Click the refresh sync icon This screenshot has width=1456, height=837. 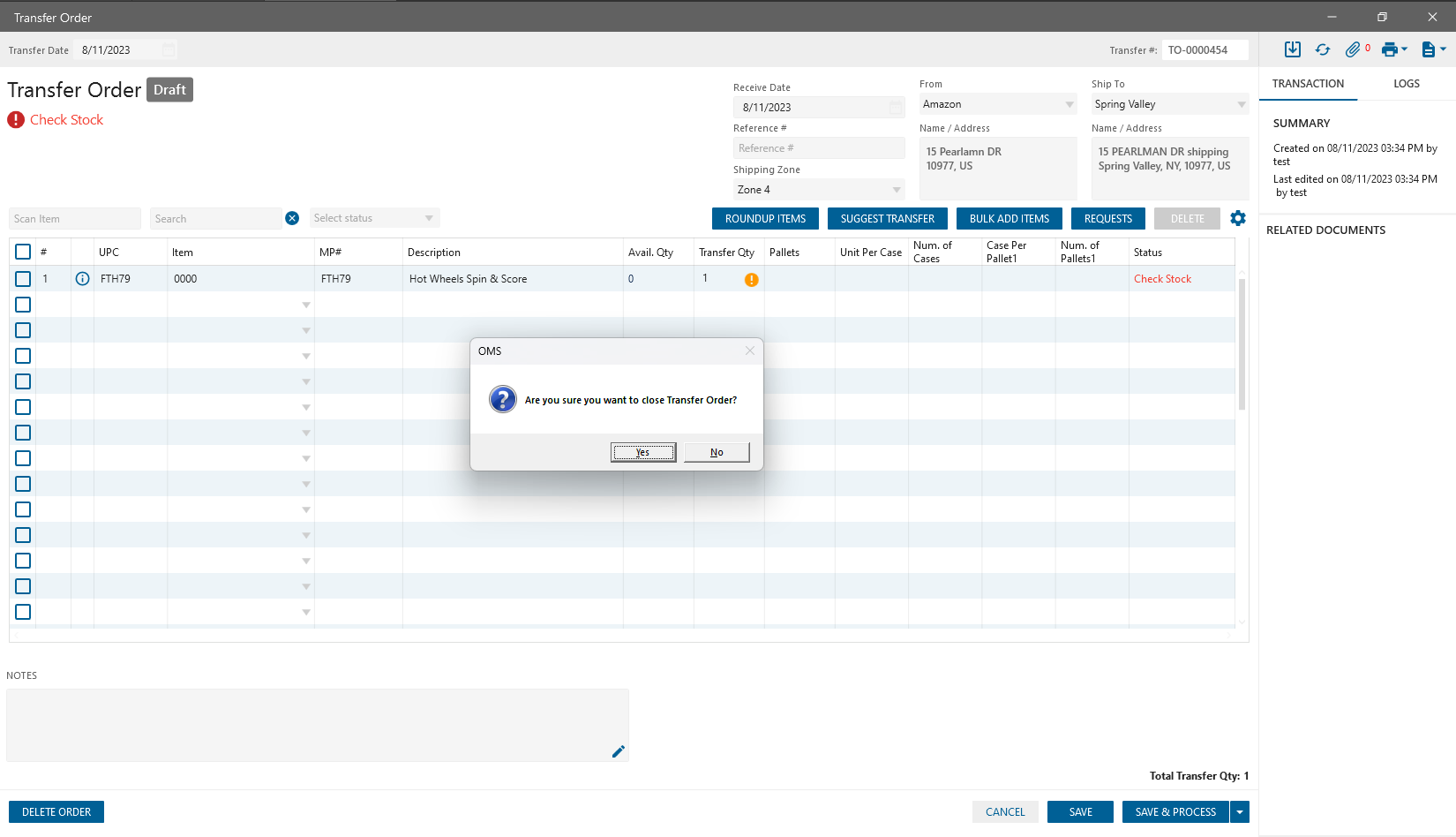coord(1322,49)
